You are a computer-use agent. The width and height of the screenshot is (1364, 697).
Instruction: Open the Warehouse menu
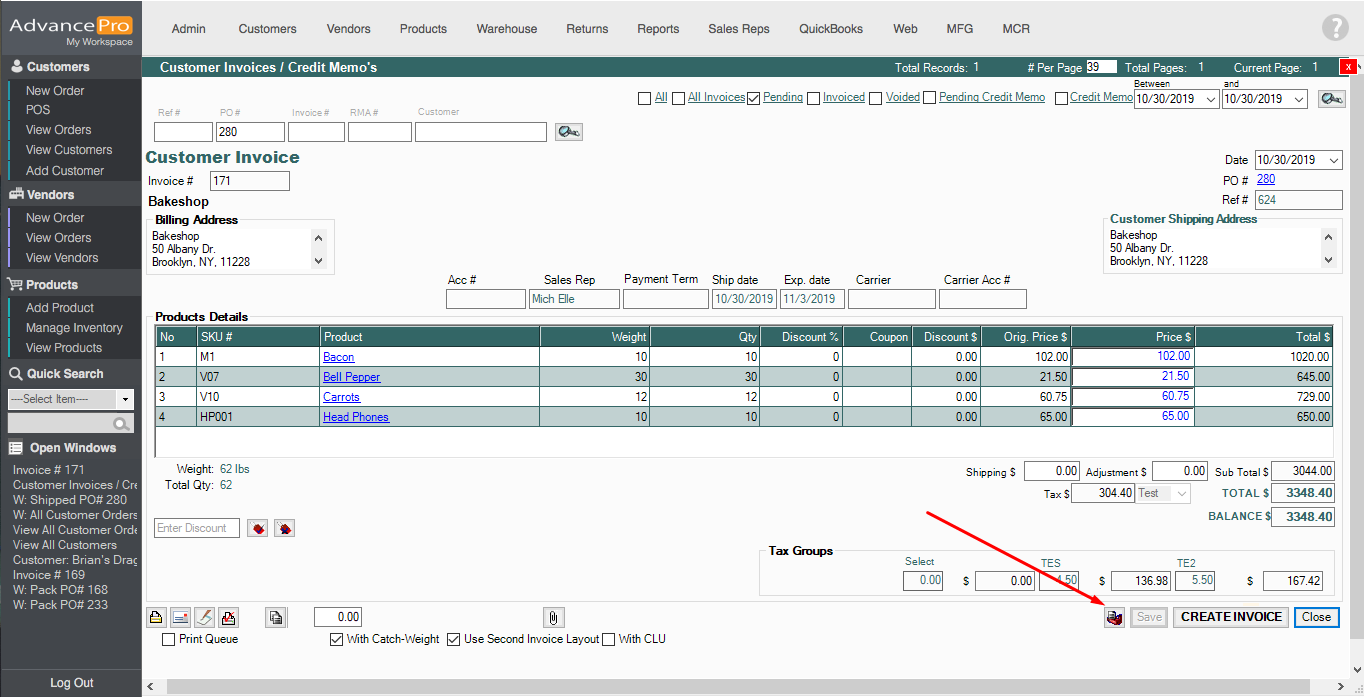[506, 29]
